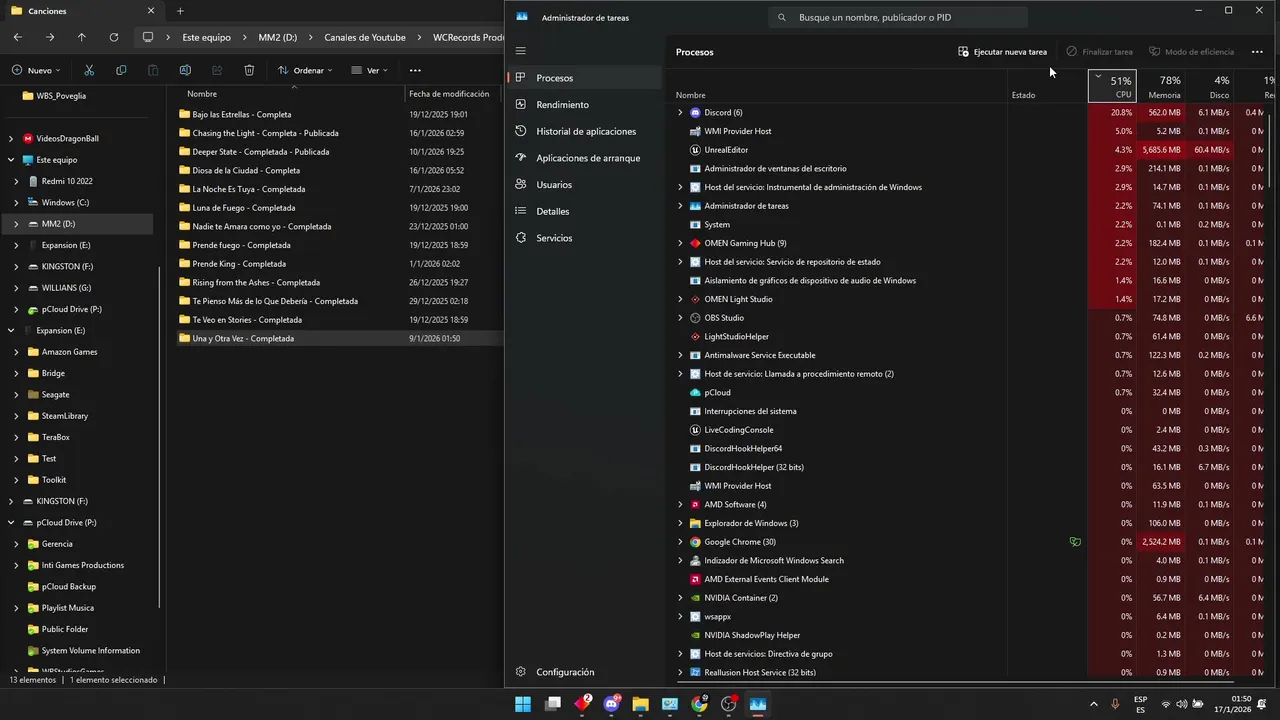Switch to Usuarios page
This screenshot has height=720, width=1280.
pyautogui.click(x=584, y=185)
